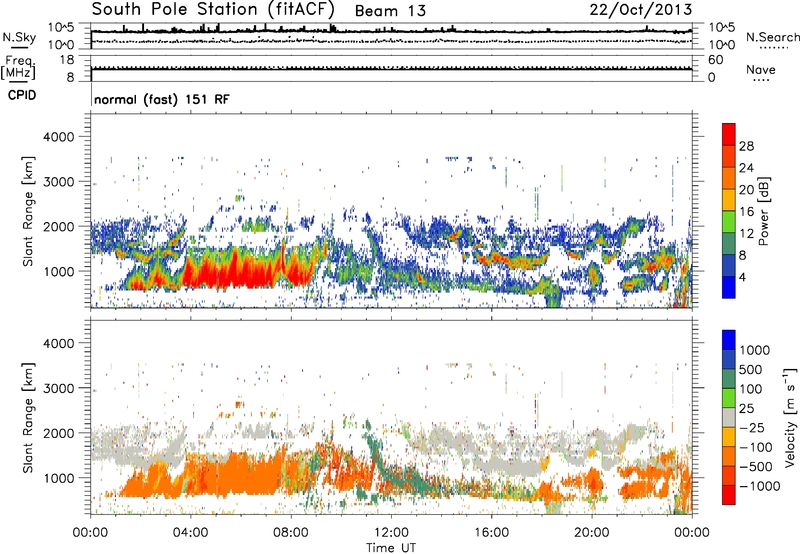Click the frequency trace in the Freq panel
This screenshot has height=554, width=800.
coord(391,69)
